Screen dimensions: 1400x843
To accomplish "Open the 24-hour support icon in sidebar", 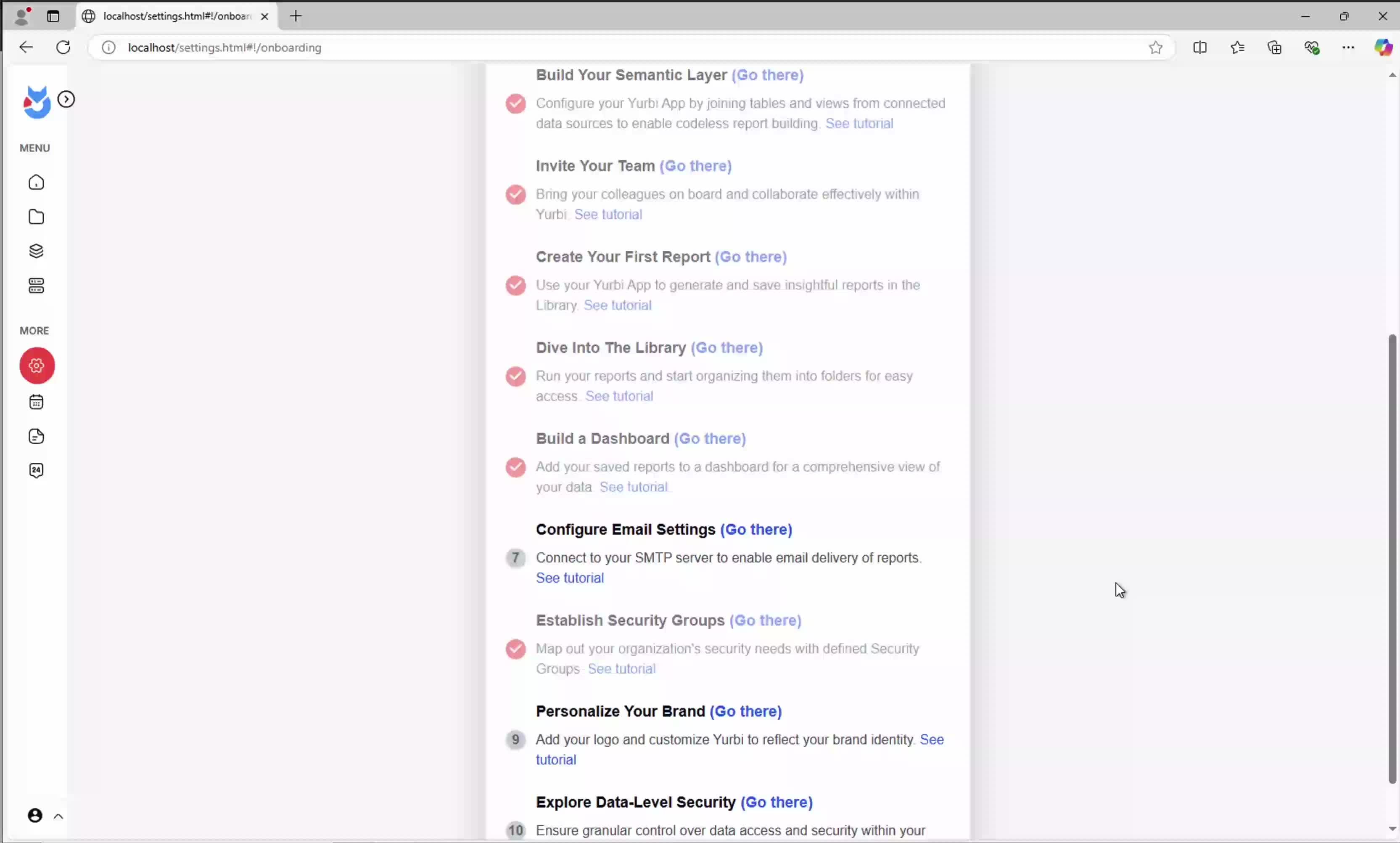I will [x=36, y=470].
